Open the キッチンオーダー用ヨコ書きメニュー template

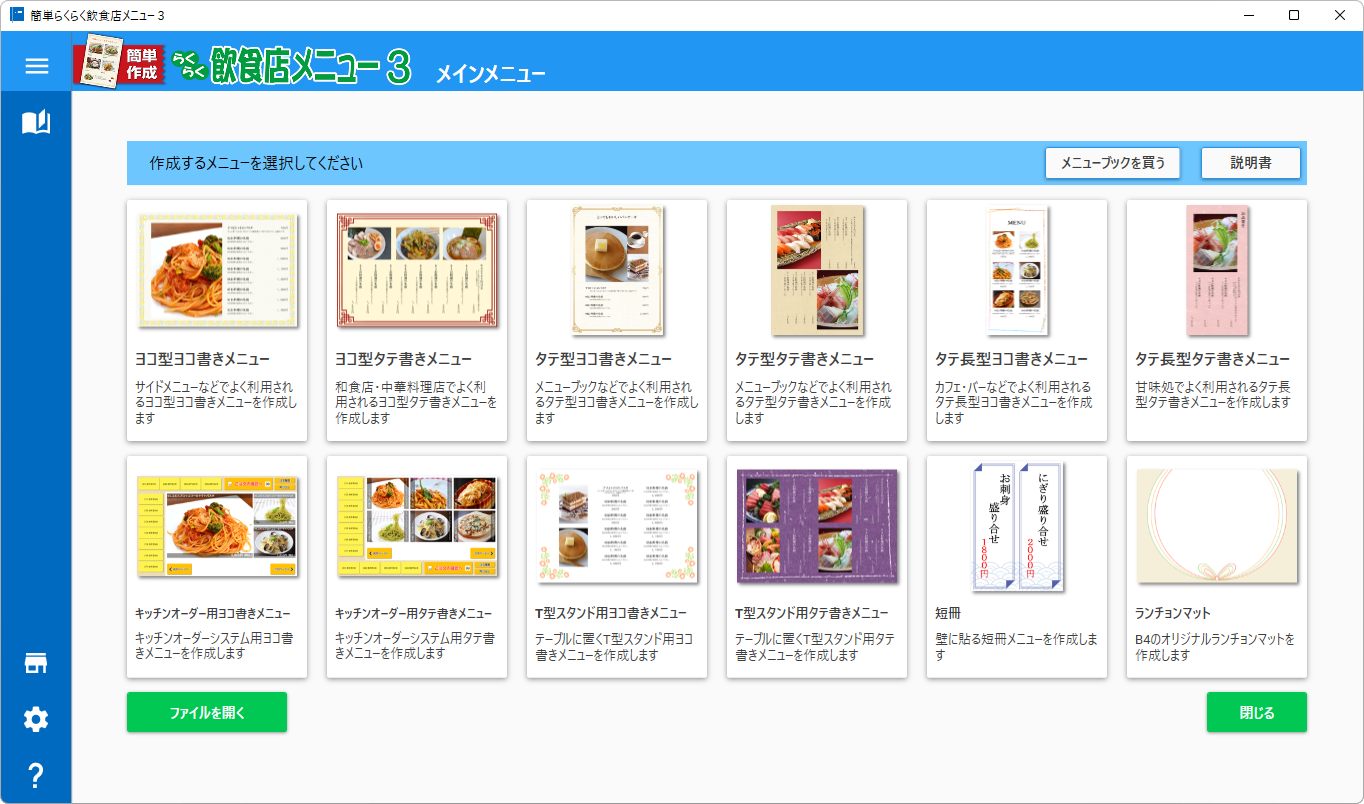[x=217, y=526]
